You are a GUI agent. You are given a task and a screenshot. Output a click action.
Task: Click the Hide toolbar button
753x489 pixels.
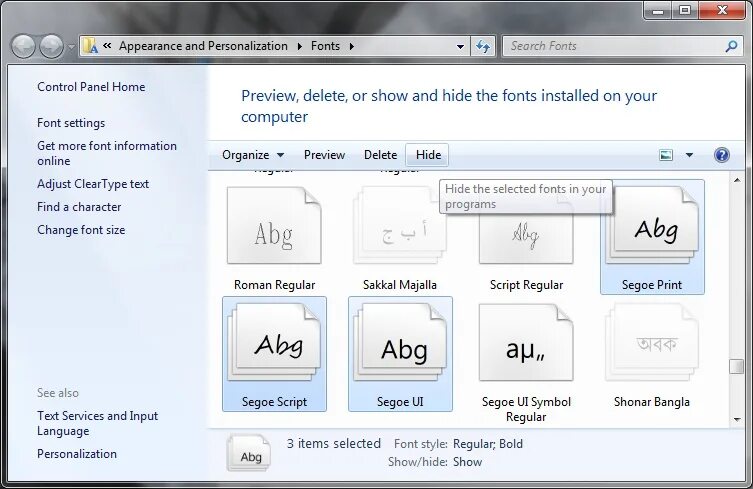(428, 155)
